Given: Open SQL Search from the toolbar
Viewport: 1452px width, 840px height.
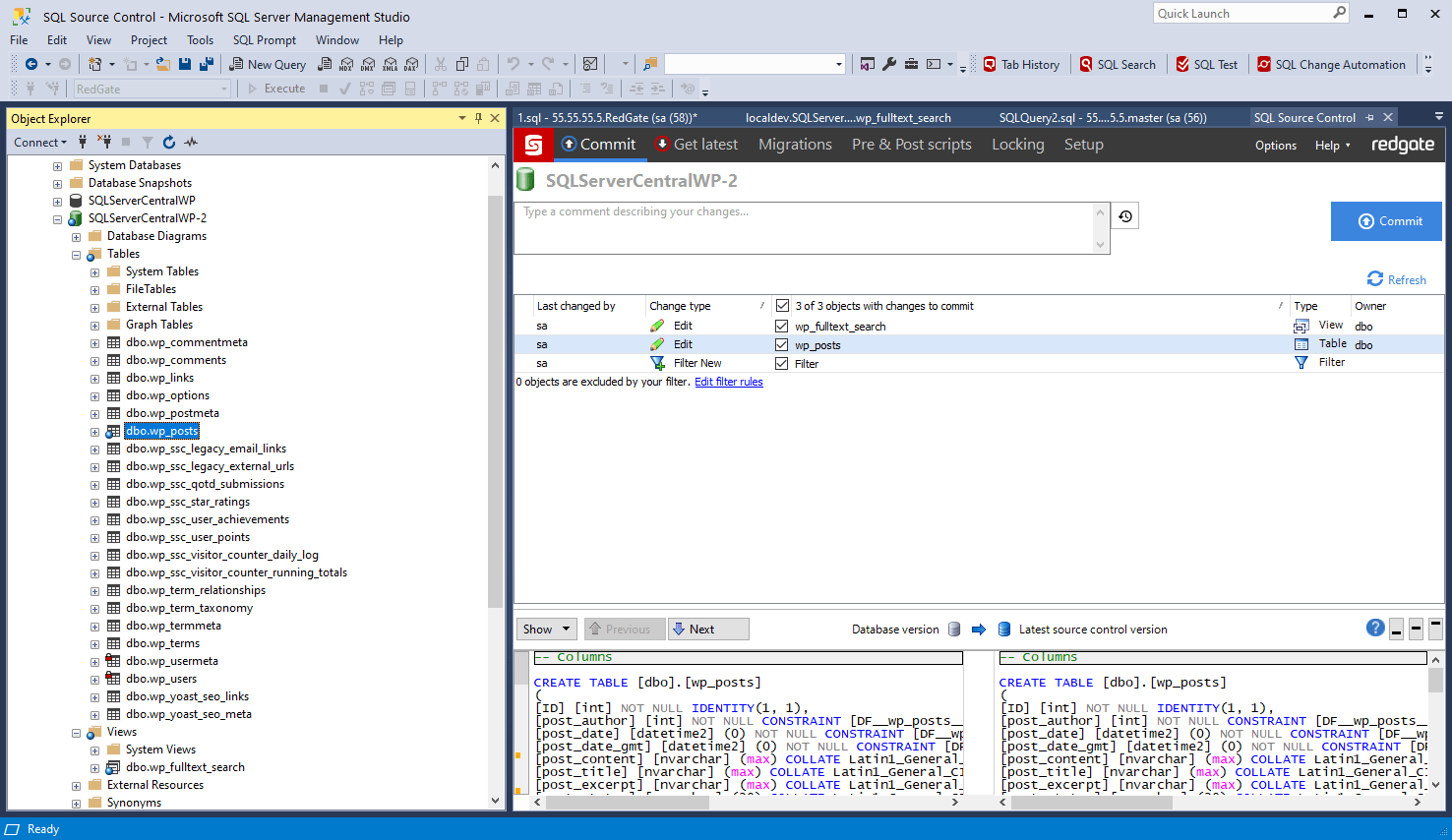Looking at the screenshot, I should 1117,65.
